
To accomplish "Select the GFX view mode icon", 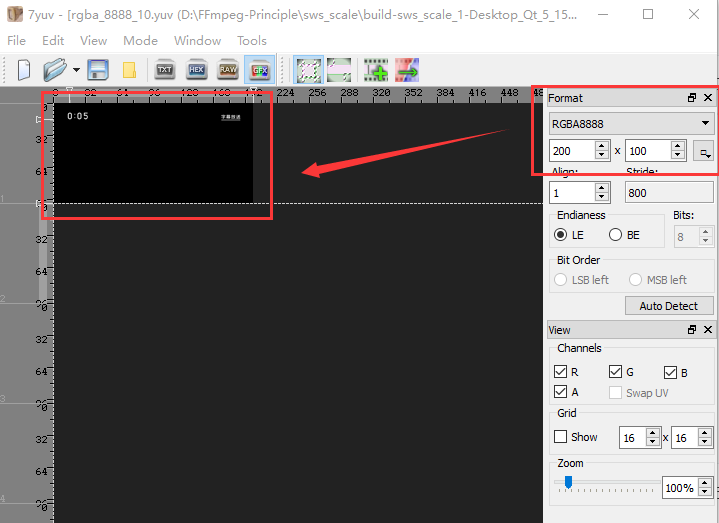I will tap(260, 70).
